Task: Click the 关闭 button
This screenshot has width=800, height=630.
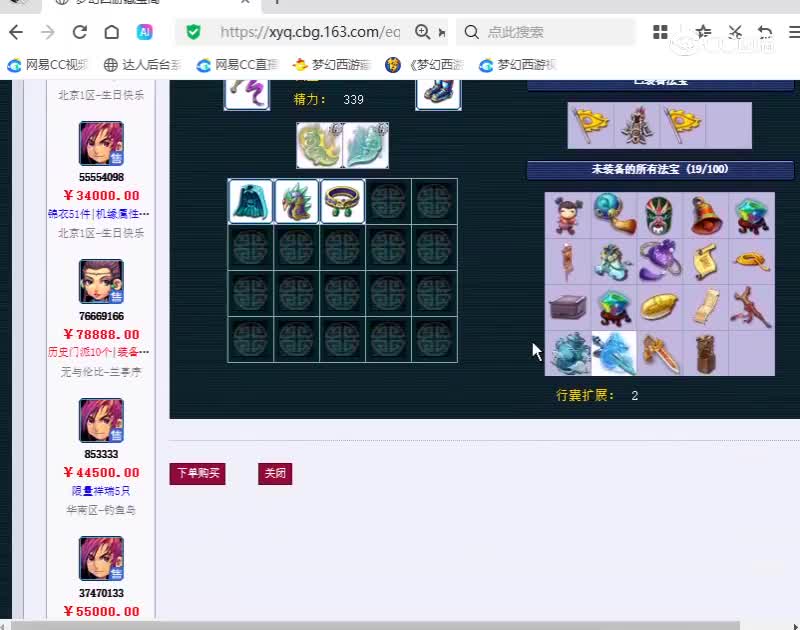Action: (x=275, y=473)
